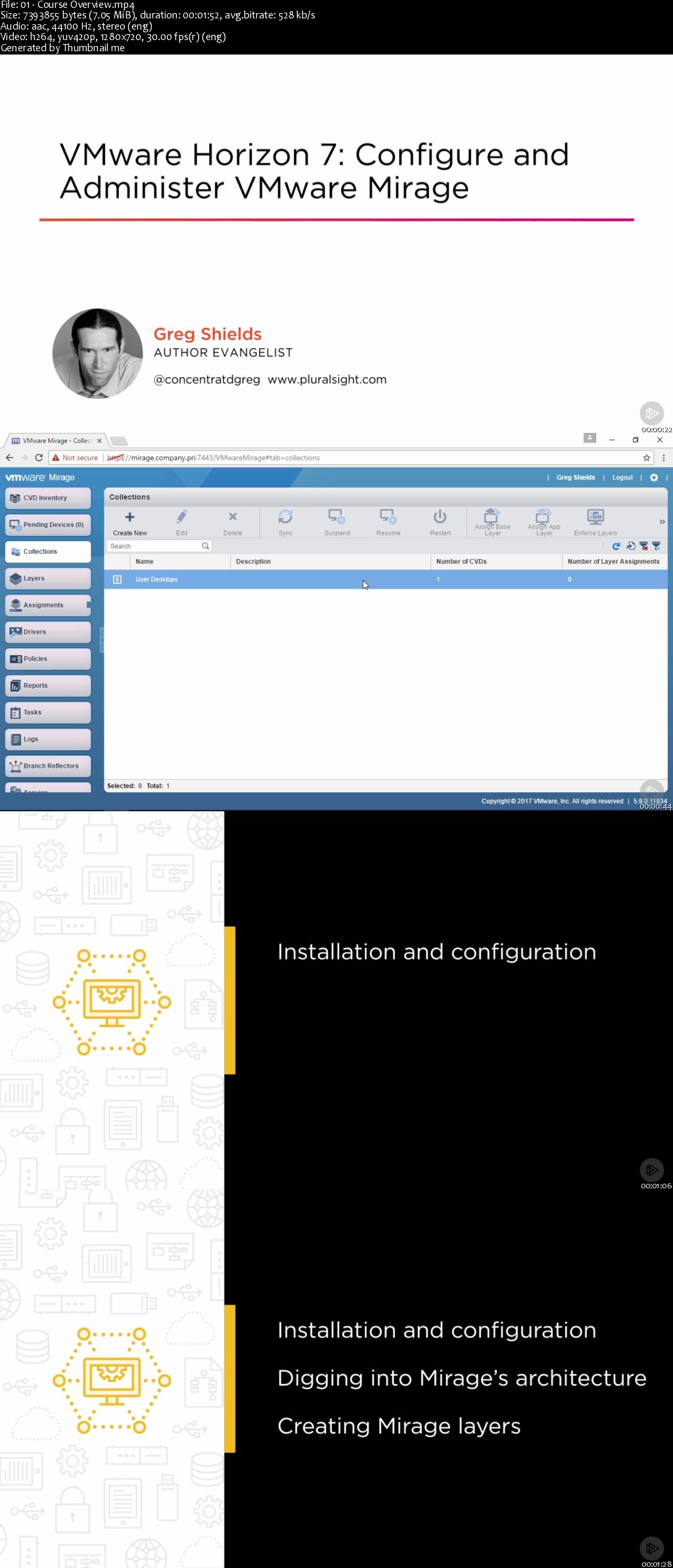Click the www.pluralsight.com text
The image size is (673, 1568).
tap(327, 380)
